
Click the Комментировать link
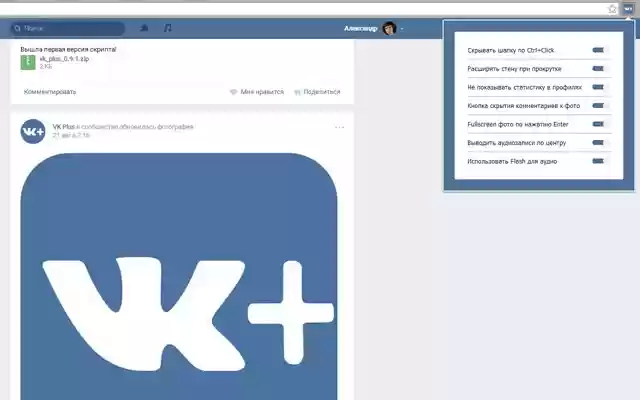50,92
